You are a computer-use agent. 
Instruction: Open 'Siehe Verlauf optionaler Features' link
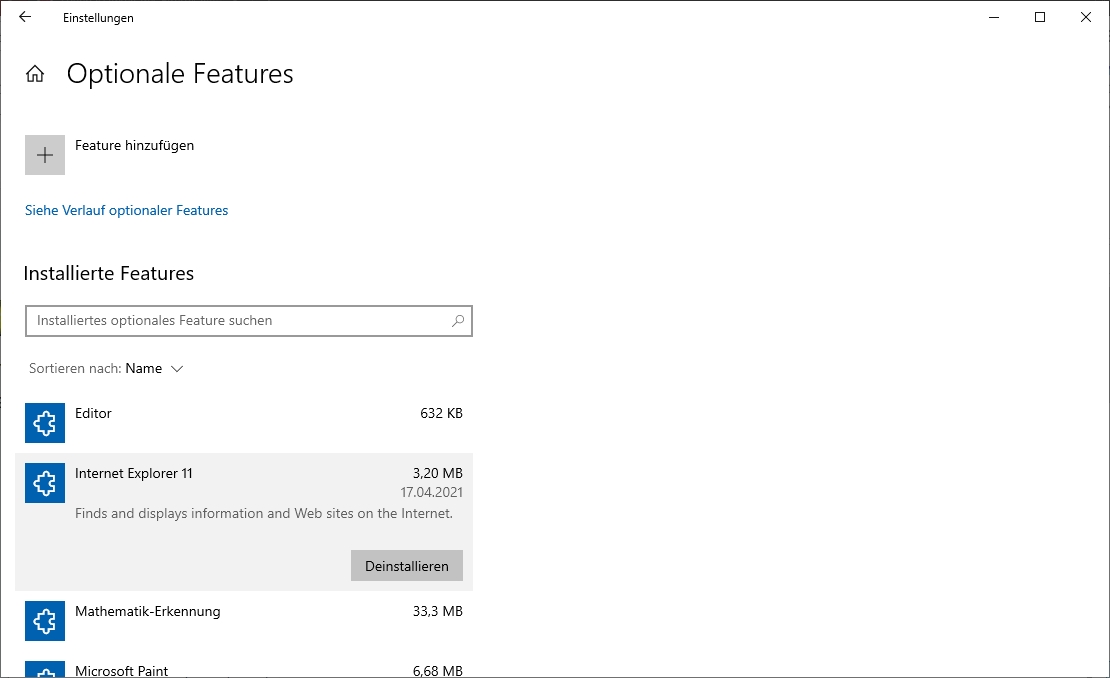pos(126,210)
